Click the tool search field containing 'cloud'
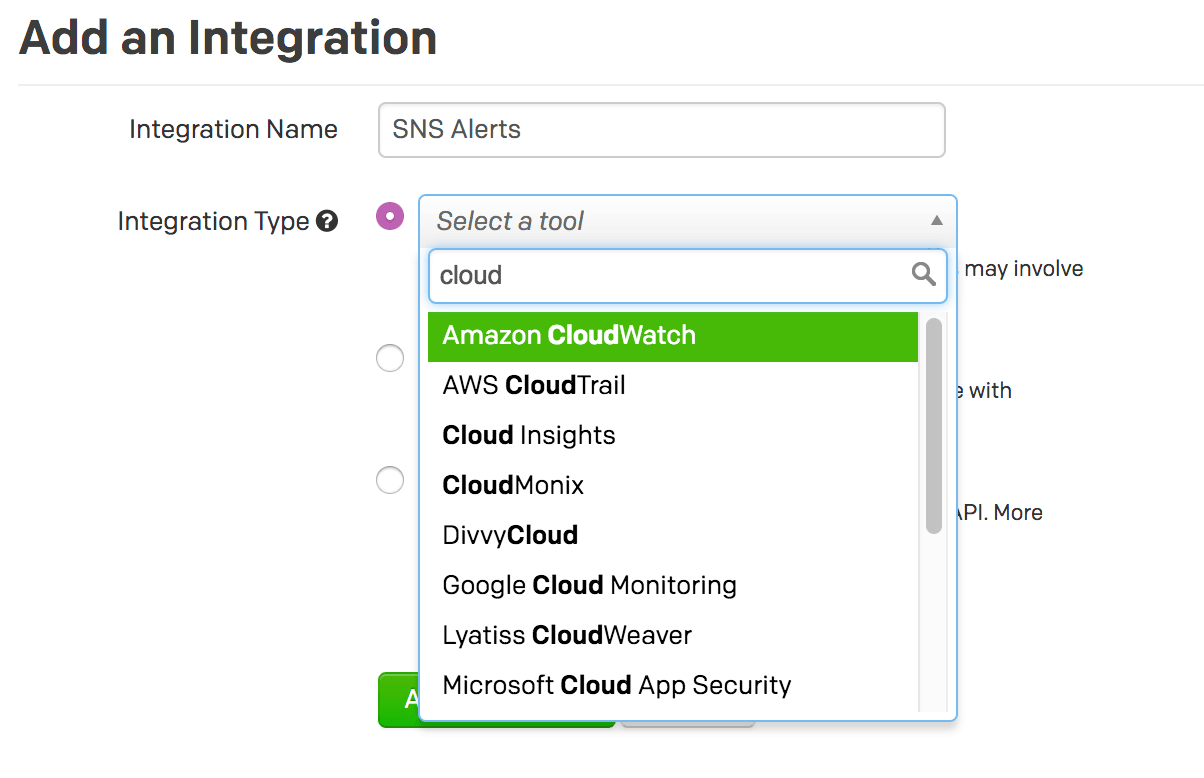 tap(688, 276)
